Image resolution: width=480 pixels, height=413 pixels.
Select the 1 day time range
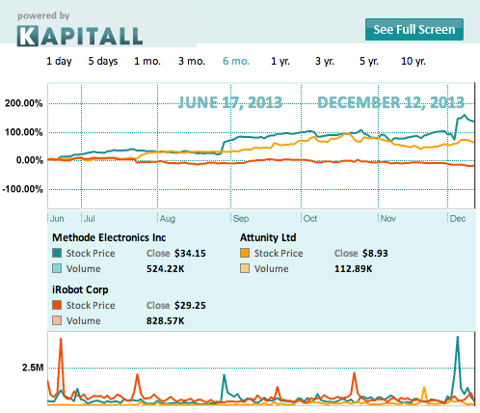[x=59, y=61]
